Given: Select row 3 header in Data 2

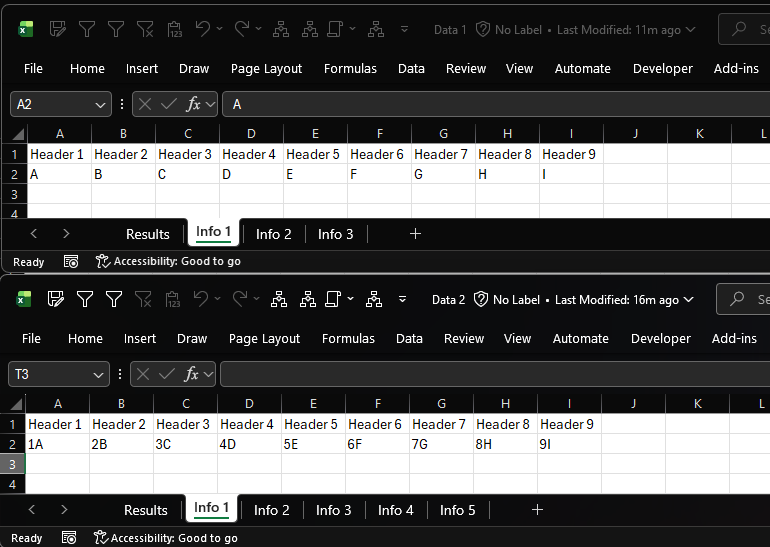Looking at the screenshot, I should (x=12, y=464).
